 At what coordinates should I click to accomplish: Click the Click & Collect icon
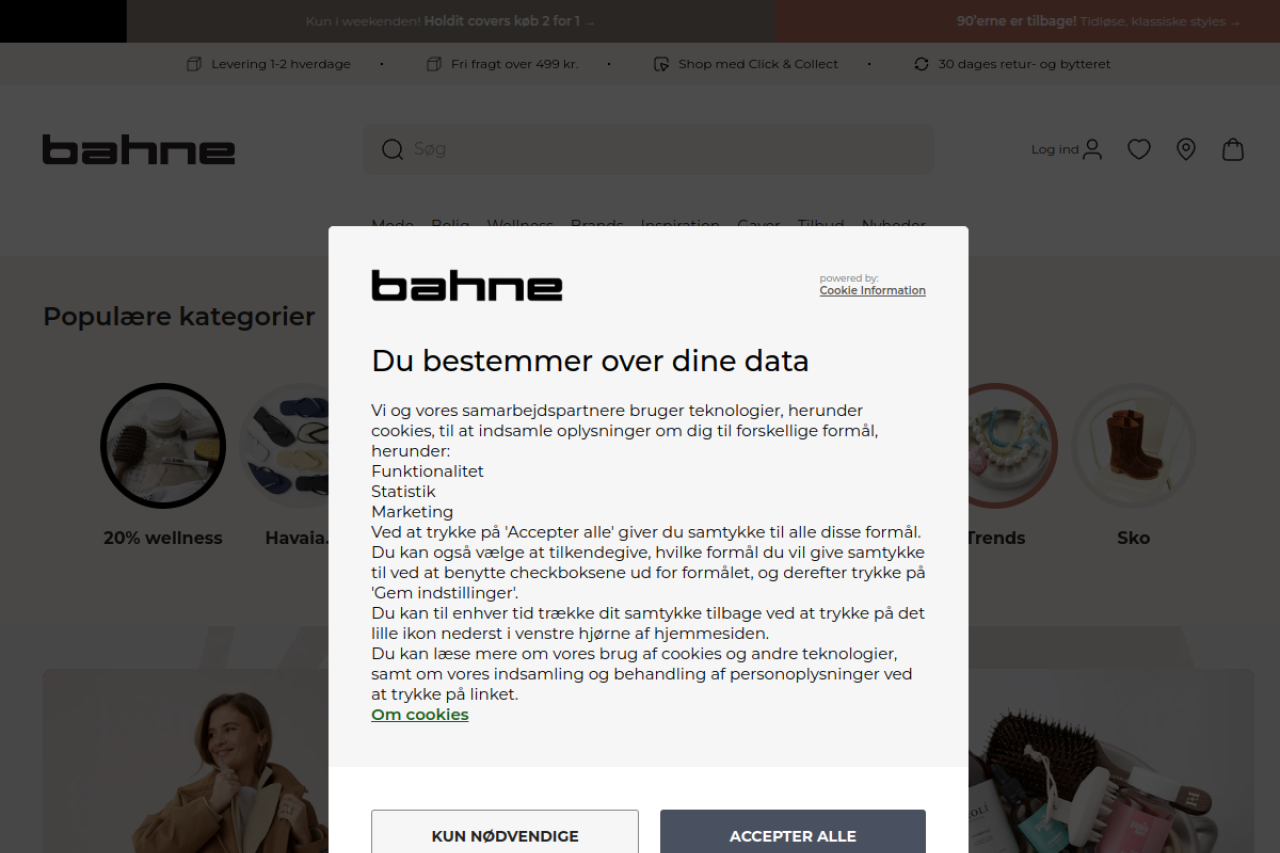(x=661, y=64)
